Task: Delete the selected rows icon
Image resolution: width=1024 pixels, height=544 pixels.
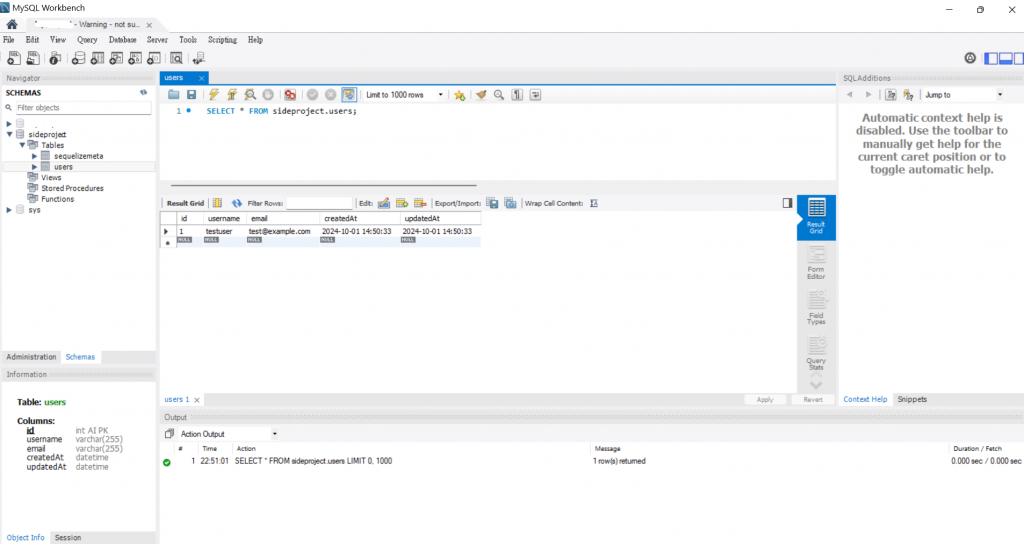Action: pyautogui.click(x=421, y=203)
